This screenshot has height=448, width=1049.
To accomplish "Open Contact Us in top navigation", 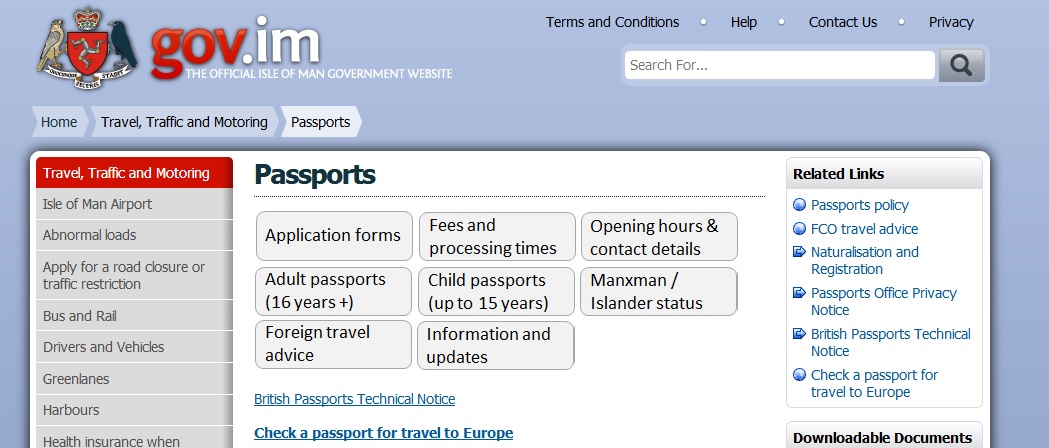I will tap(842, 22).
